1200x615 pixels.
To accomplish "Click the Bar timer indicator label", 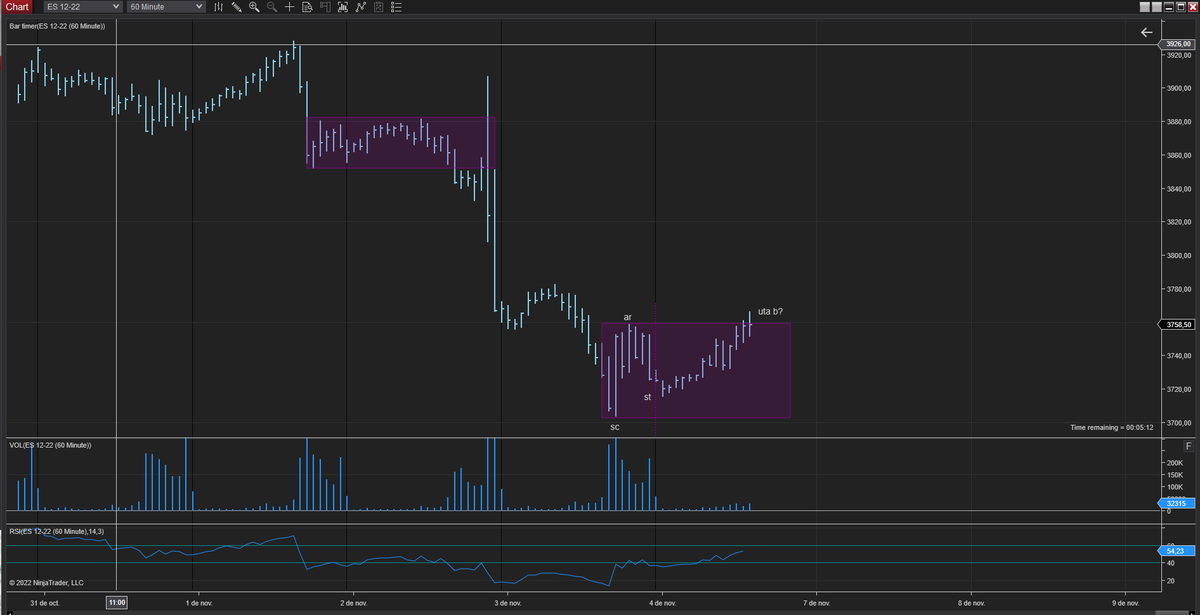I will [x=58, y=26].
